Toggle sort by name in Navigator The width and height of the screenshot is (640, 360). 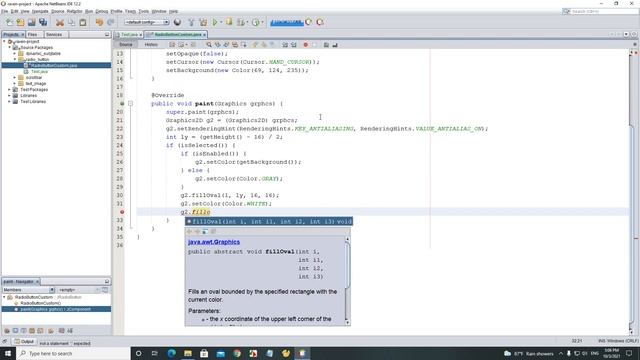pos(61,331)
